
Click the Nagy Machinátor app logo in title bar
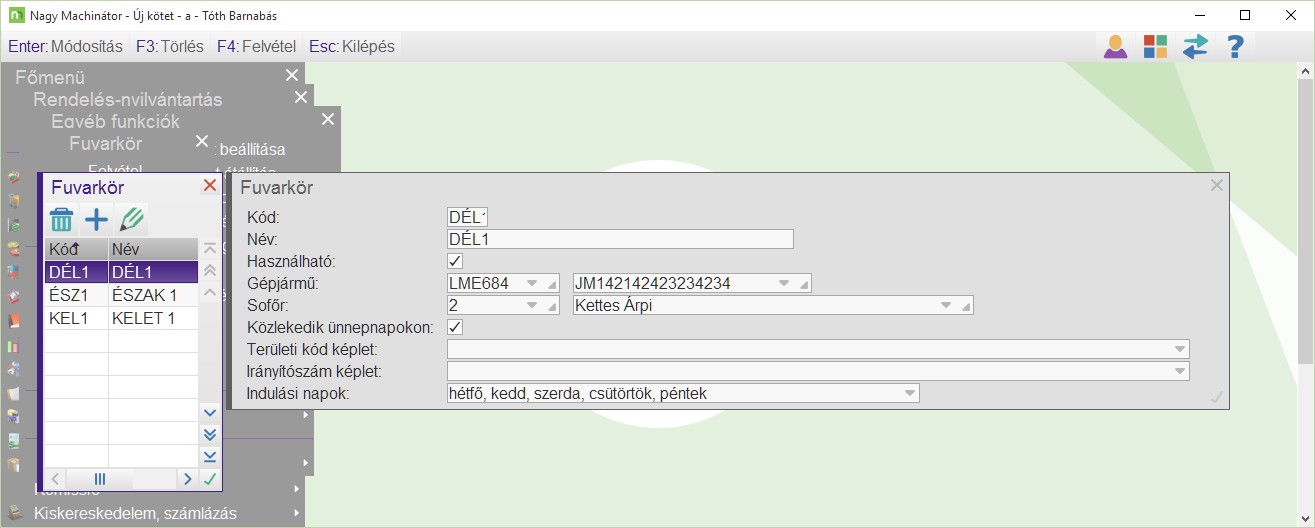(x=16, y=15)
